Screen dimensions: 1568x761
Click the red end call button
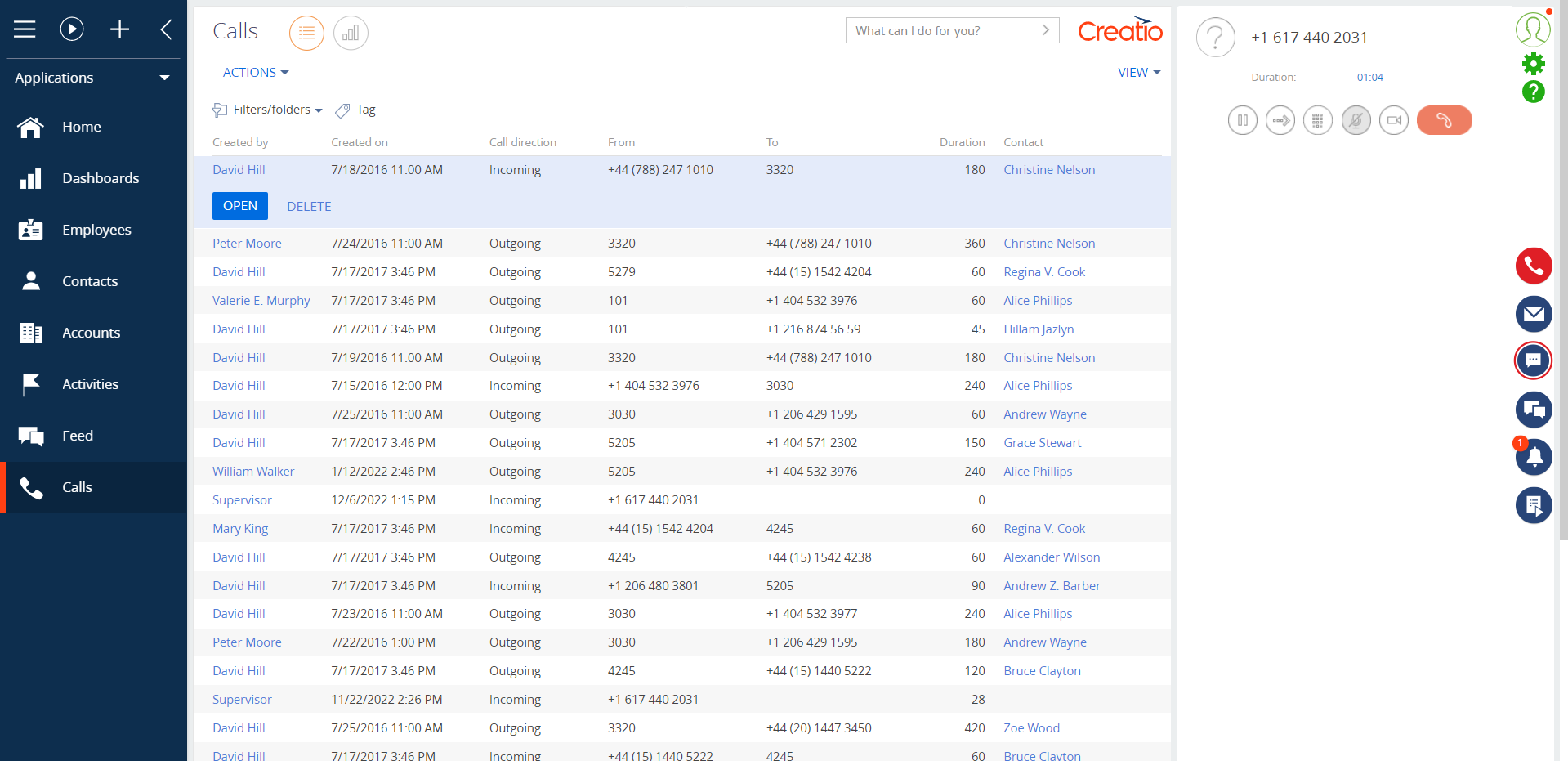[1443, 121]
